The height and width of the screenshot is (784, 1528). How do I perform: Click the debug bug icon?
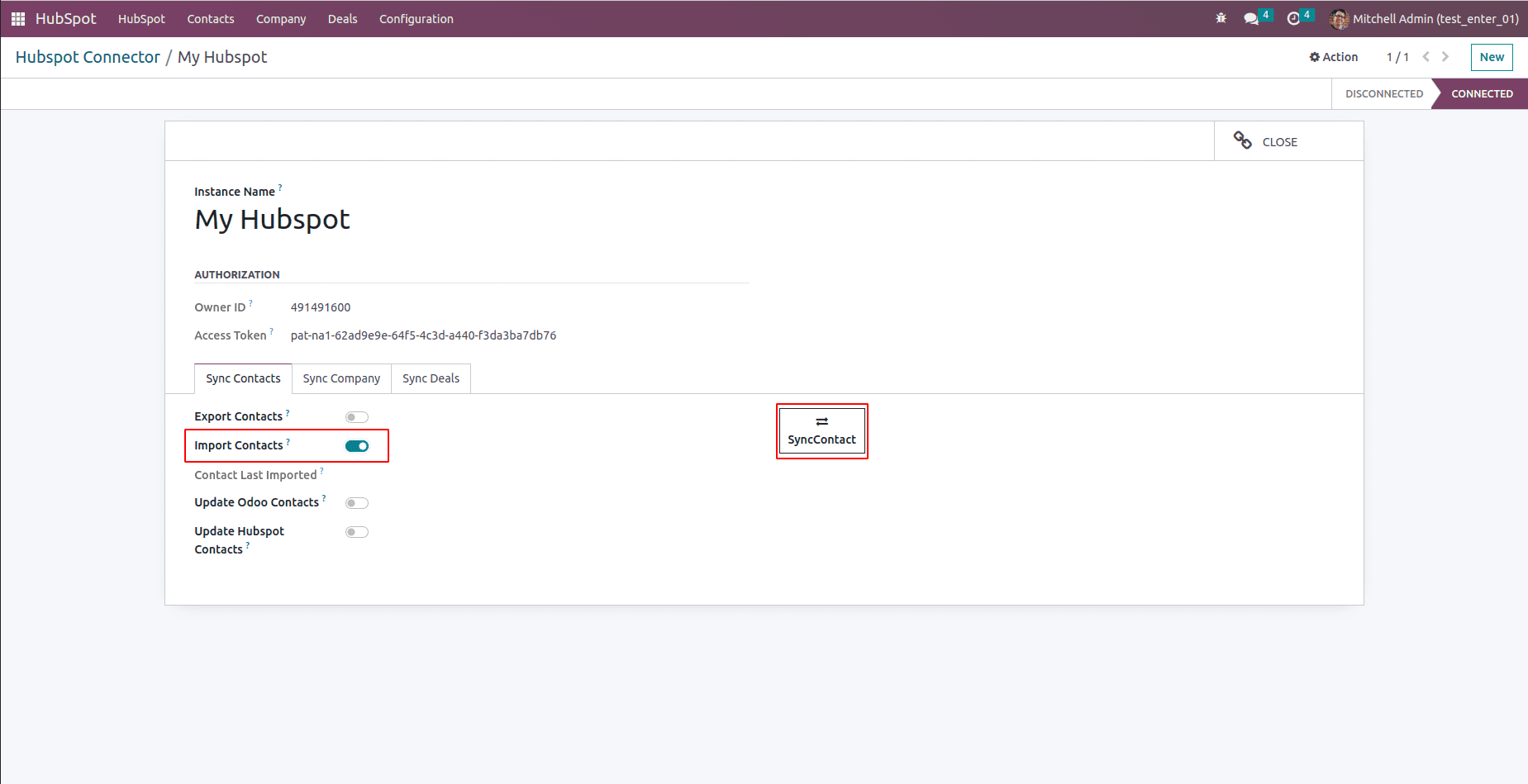(x=1221, y=18)
